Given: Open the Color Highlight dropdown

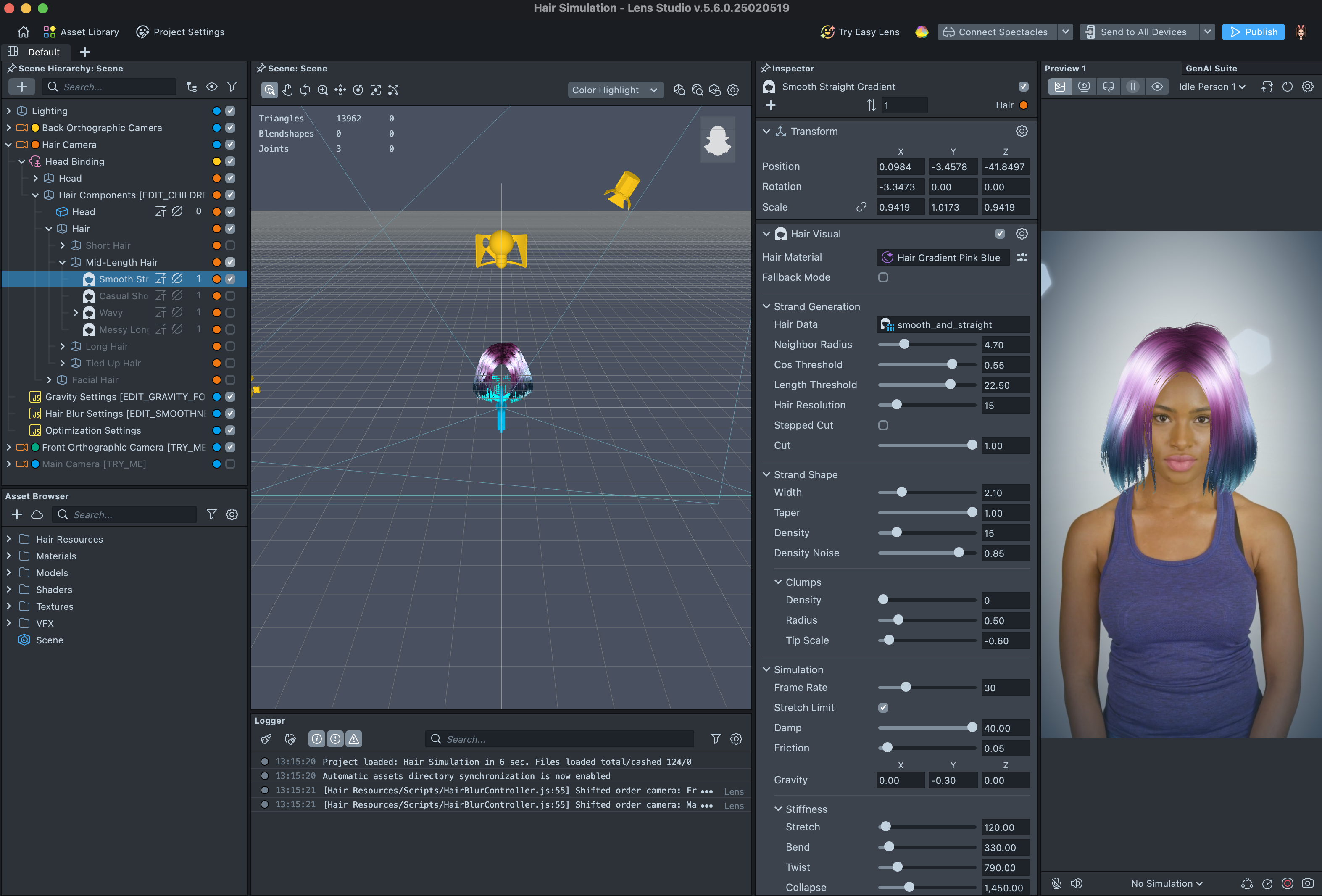Looking at the screenshot, I should pyautogui.click(x=615, y=90).
